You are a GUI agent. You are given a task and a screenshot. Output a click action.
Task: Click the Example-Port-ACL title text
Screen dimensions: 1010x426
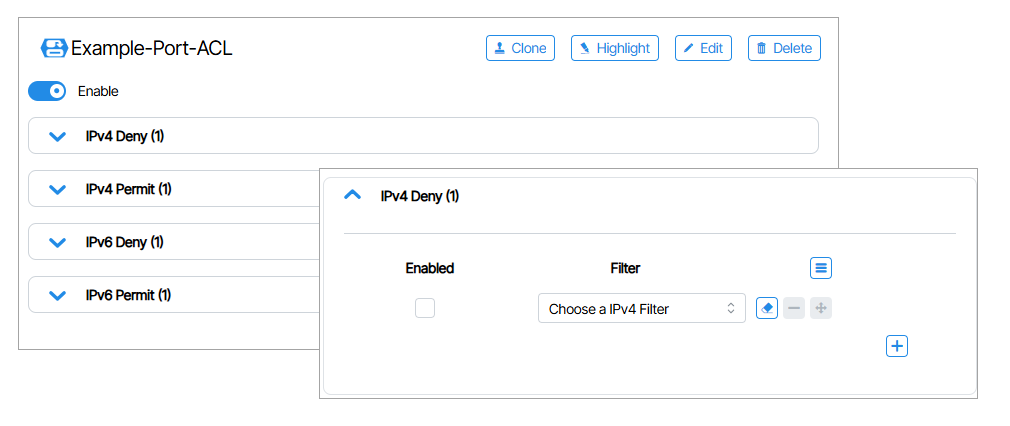[x=152, y=48]
